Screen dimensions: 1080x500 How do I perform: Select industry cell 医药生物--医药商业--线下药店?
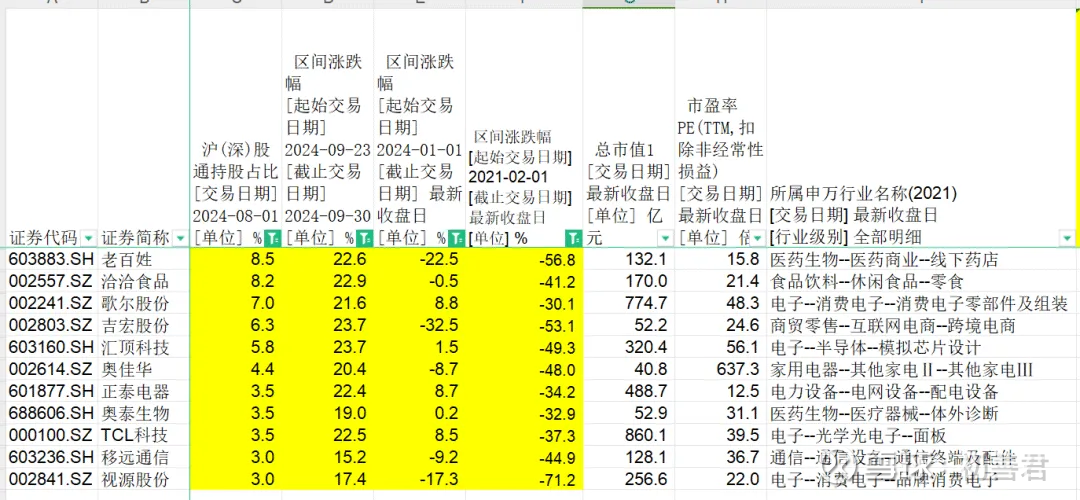(884, 260)
